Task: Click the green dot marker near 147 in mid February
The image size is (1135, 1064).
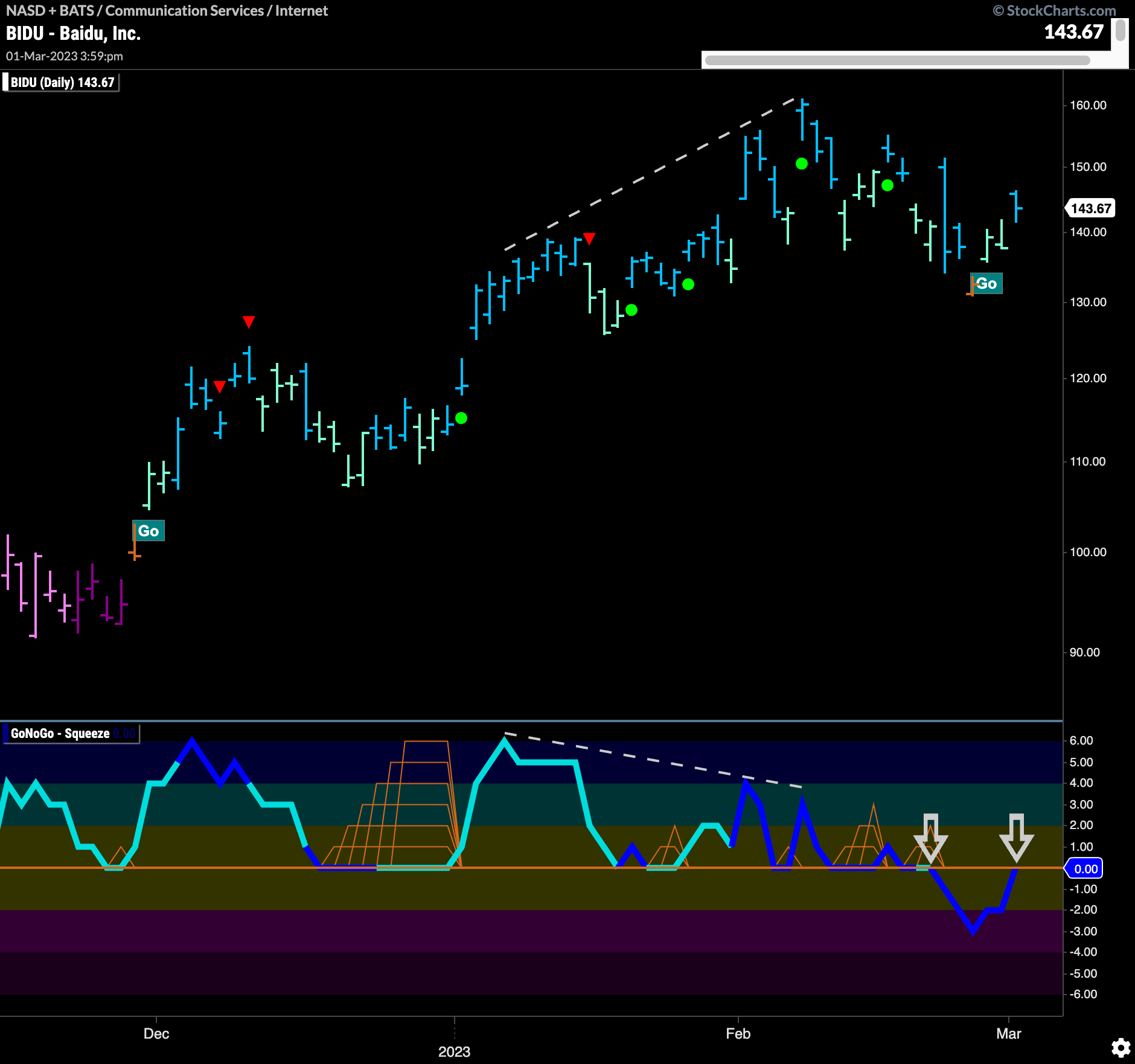Action: pyautogui.click(x=887, y=185)
